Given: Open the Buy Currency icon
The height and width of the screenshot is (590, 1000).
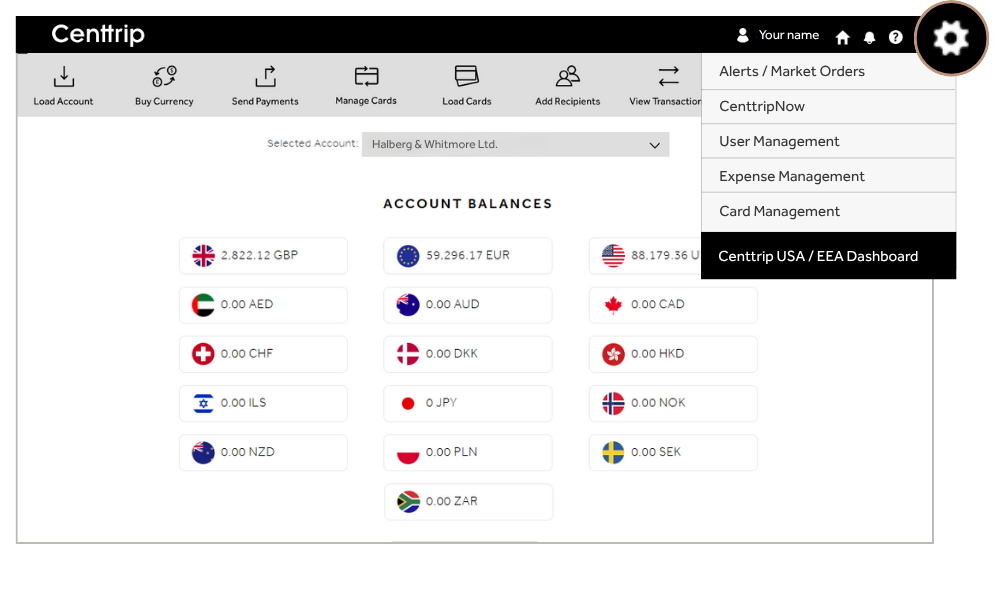Looking at the screenshot, I should click(x=164, y=77).
